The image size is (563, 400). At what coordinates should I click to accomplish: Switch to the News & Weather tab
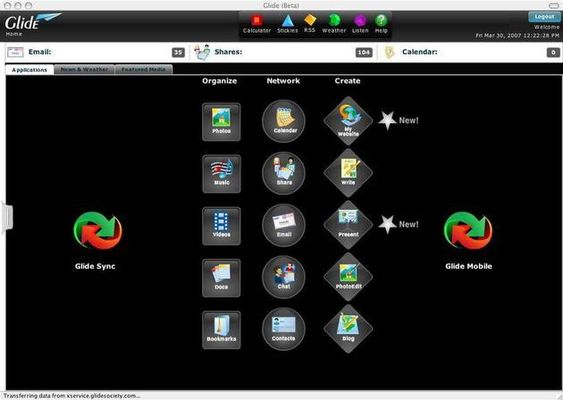click(84, 69)
